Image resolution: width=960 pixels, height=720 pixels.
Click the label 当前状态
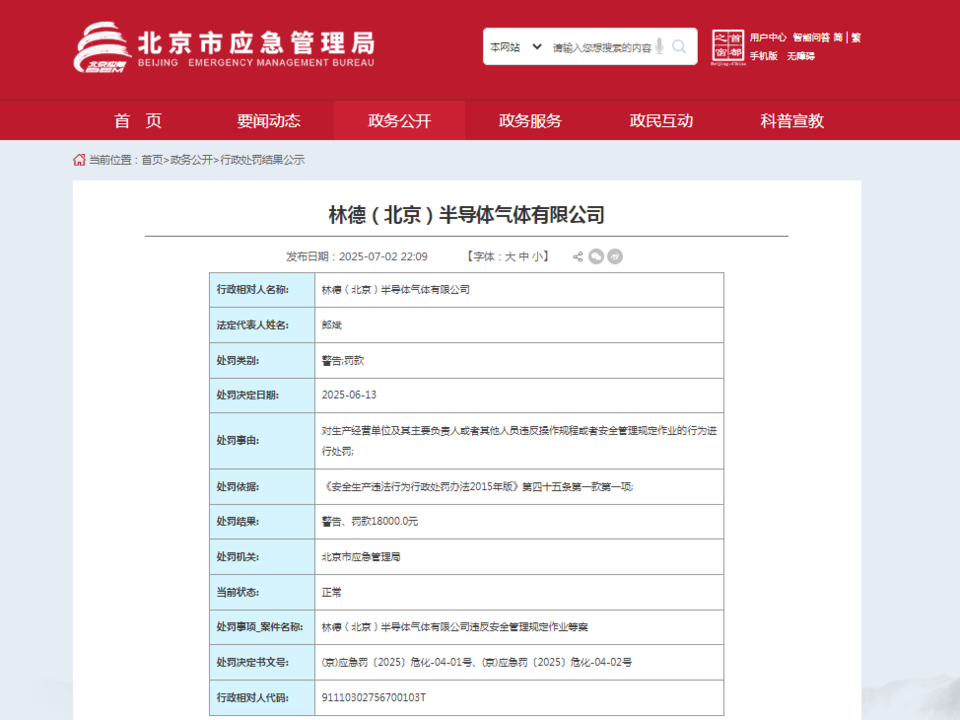(x=238, y=592)
